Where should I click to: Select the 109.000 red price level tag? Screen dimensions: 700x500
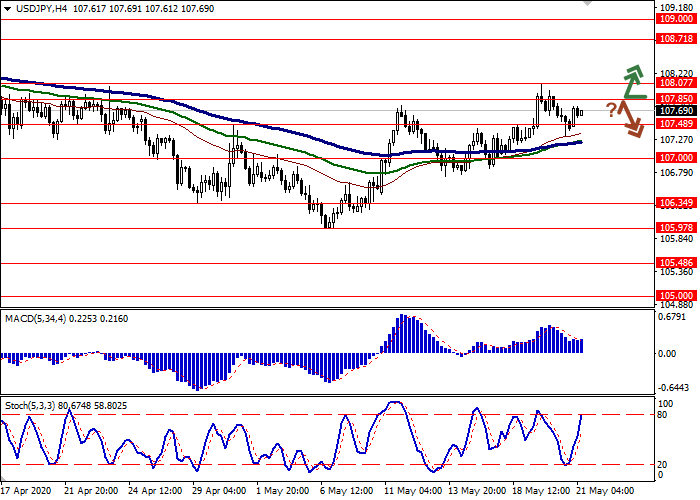(x=675, y=18)
